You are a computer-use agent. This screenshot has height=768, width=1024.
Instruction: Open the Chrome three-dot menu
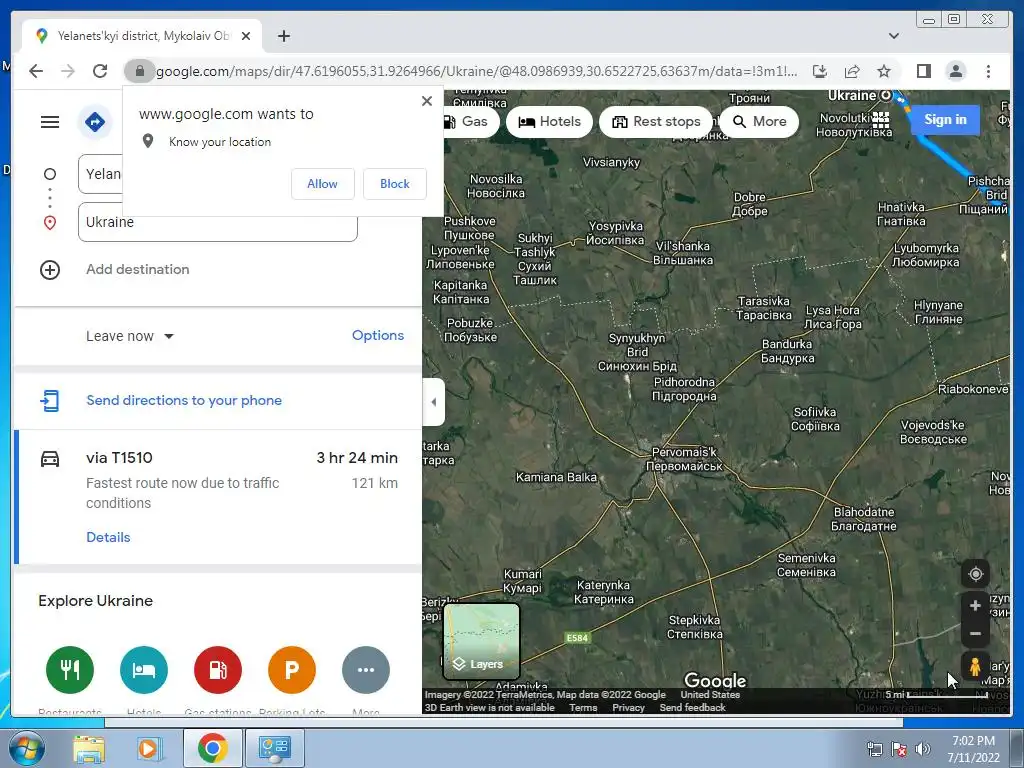pyautogui.click(x=988, y=71)
